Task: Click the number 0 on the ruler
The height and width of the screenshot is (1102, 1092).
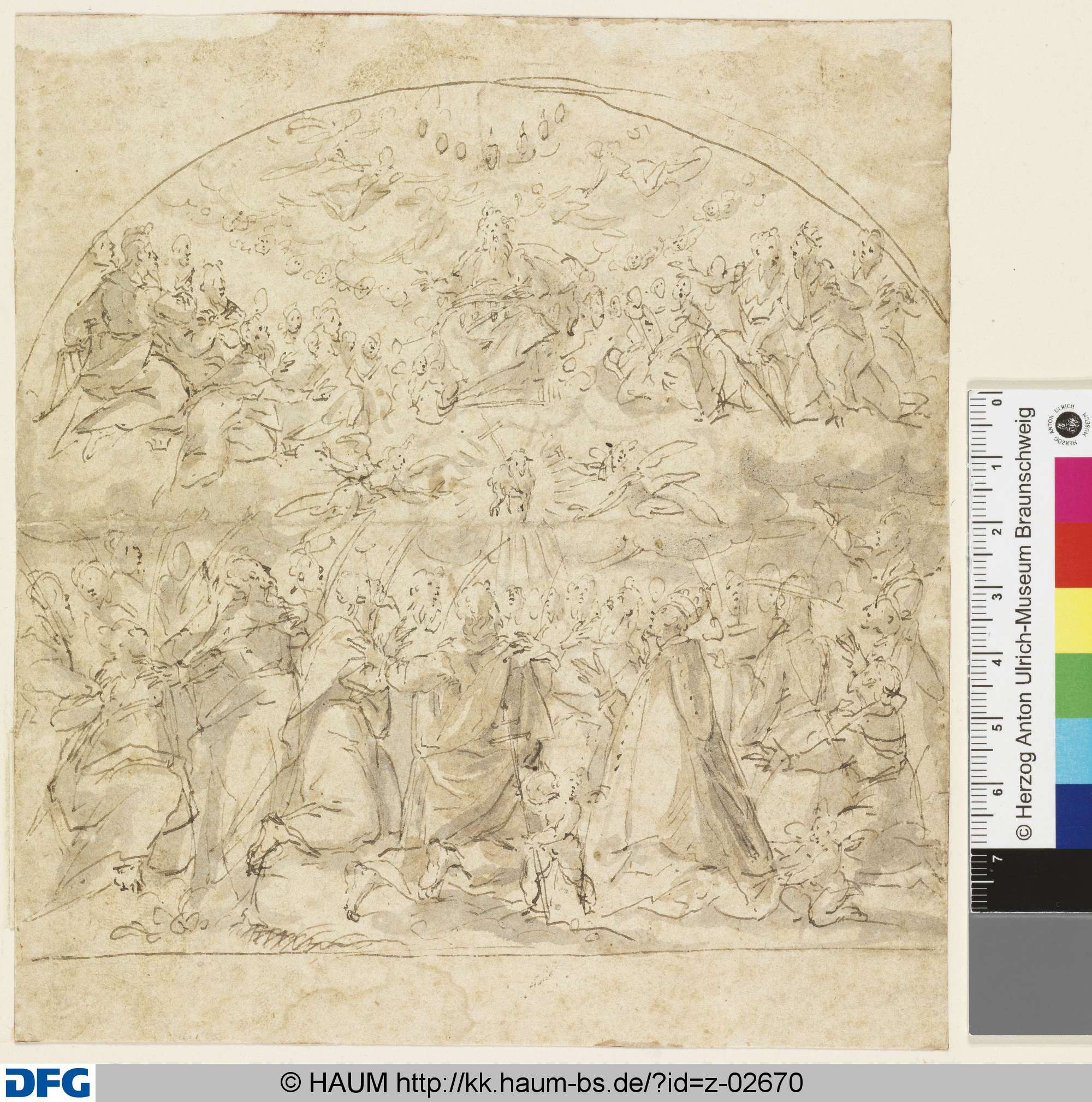Action: tap(998, 403)
